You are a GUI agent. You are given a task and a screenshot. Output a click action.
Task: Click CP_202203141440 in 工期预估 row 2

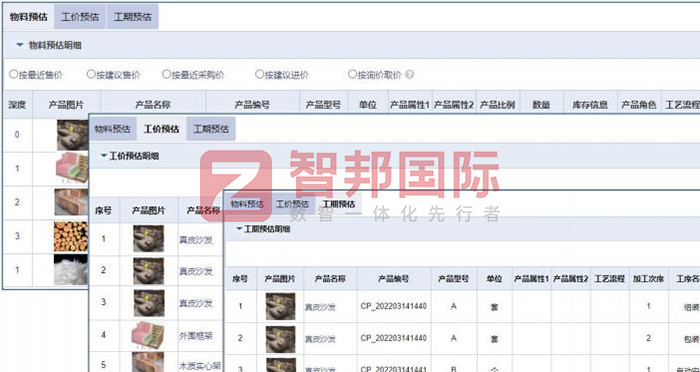pyautogui.click(x=394, y=338)
